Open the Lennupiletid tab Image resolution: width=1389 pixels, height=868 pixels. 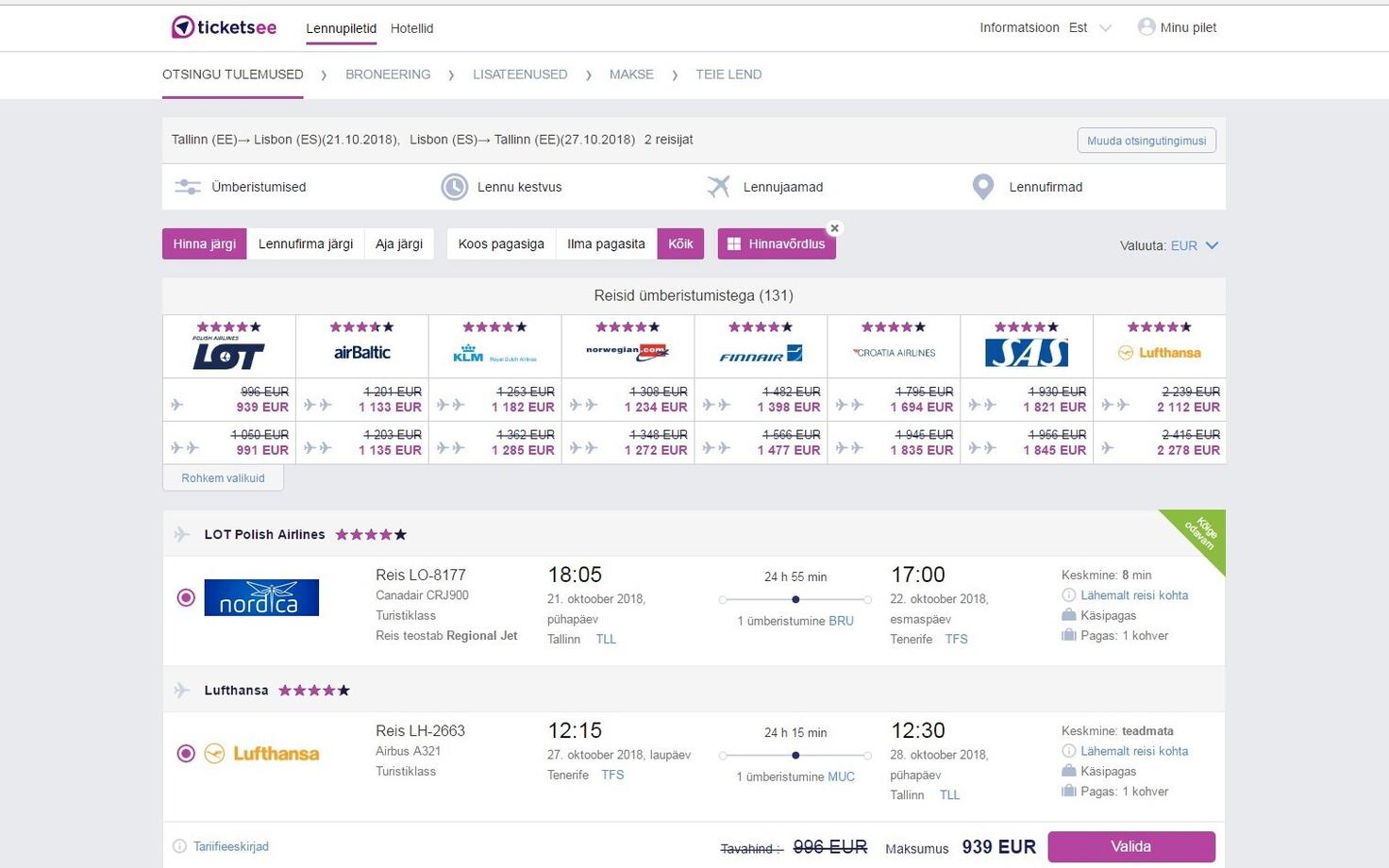pyautogui.click(x=342, y=28)
